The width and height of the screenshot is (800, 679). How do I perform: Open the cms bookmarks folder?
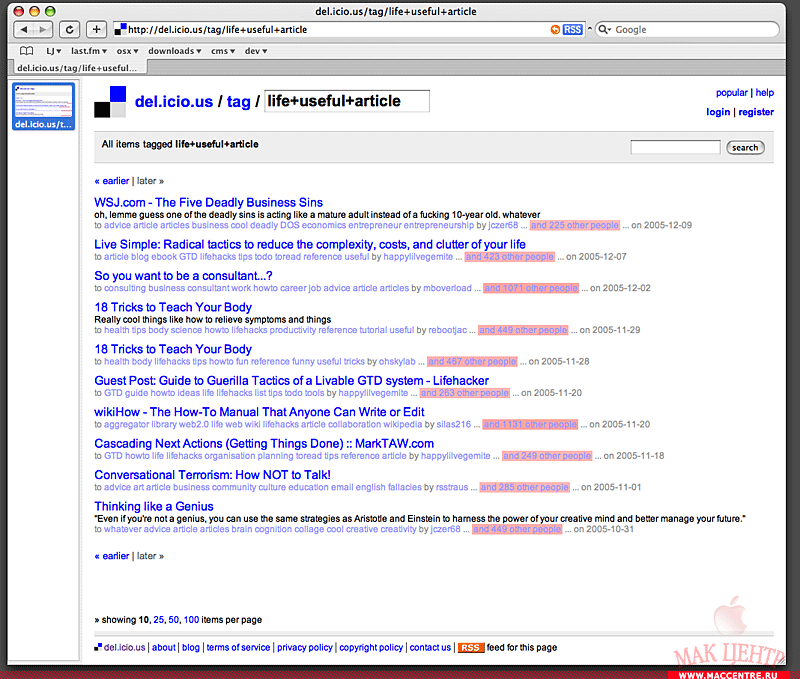(x=223, y=51)
